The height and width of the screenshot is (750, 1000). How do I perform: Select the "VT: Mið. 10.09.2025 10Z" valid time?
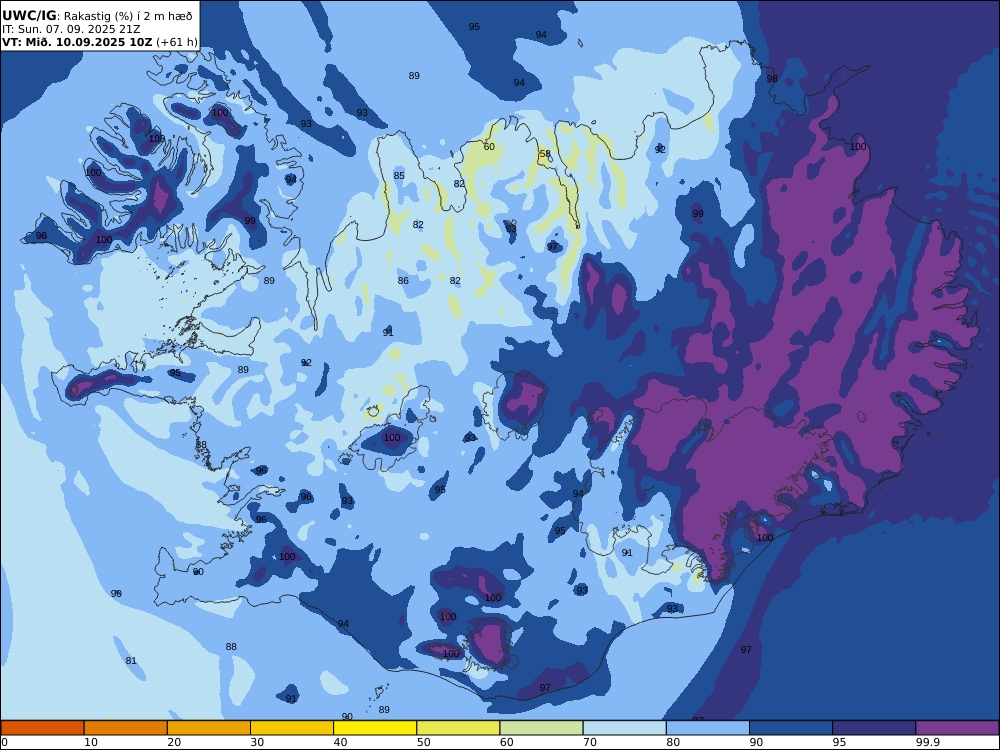pyautogui.click(x=77, y=42)
